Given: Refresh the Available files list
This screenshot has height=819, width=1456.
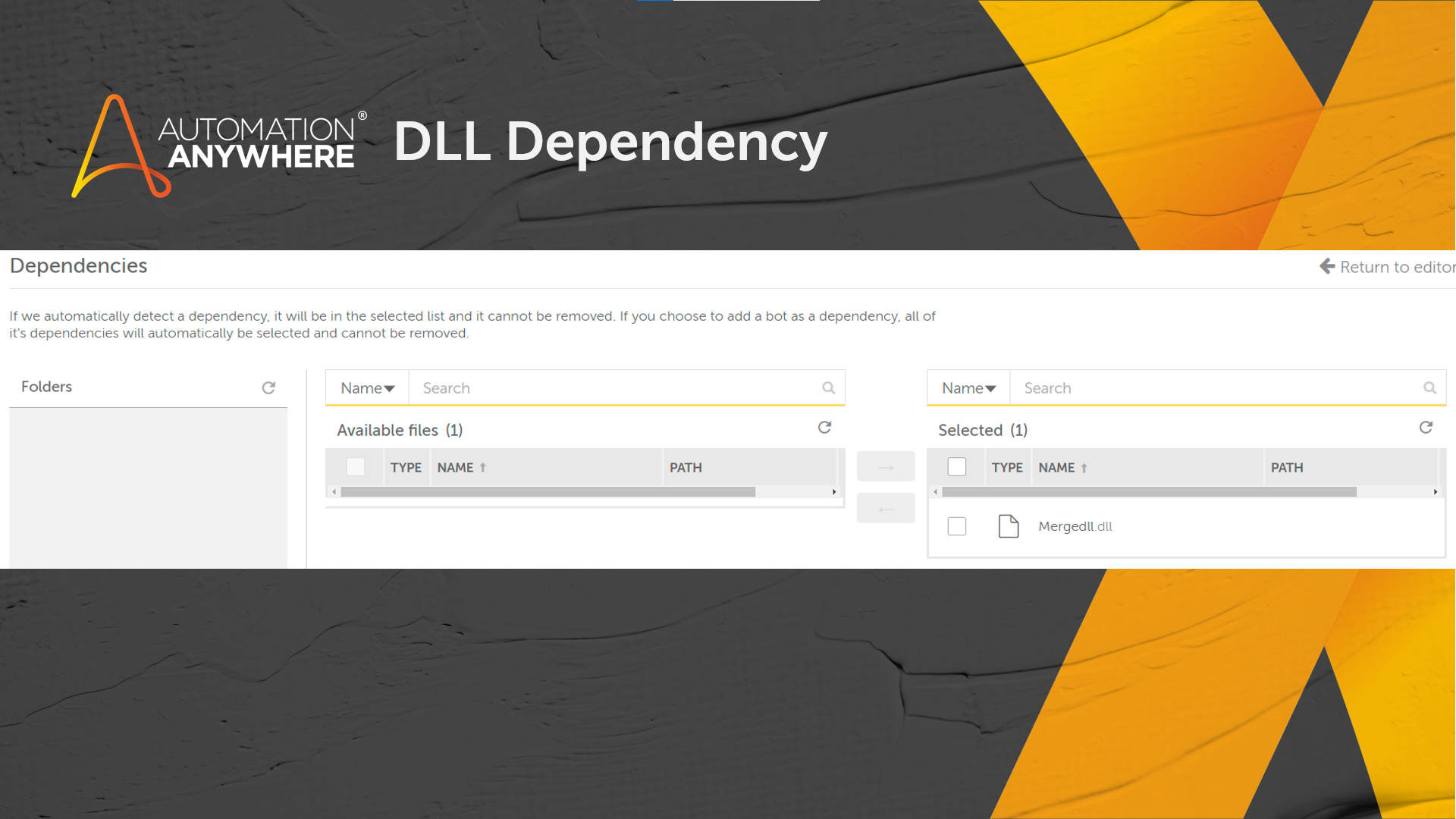Looking at the screenshot, I should [x=824, y=428].
